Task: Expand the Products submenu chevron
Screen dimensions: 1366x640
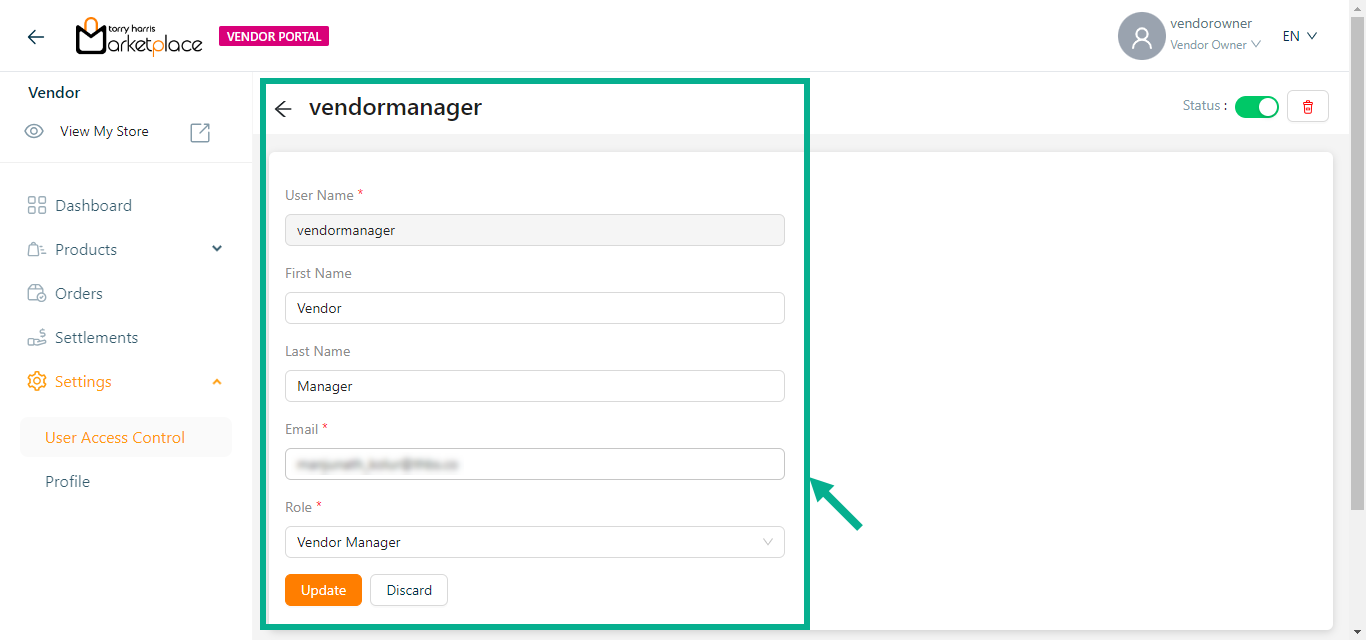Action: [x=217, y=249]
